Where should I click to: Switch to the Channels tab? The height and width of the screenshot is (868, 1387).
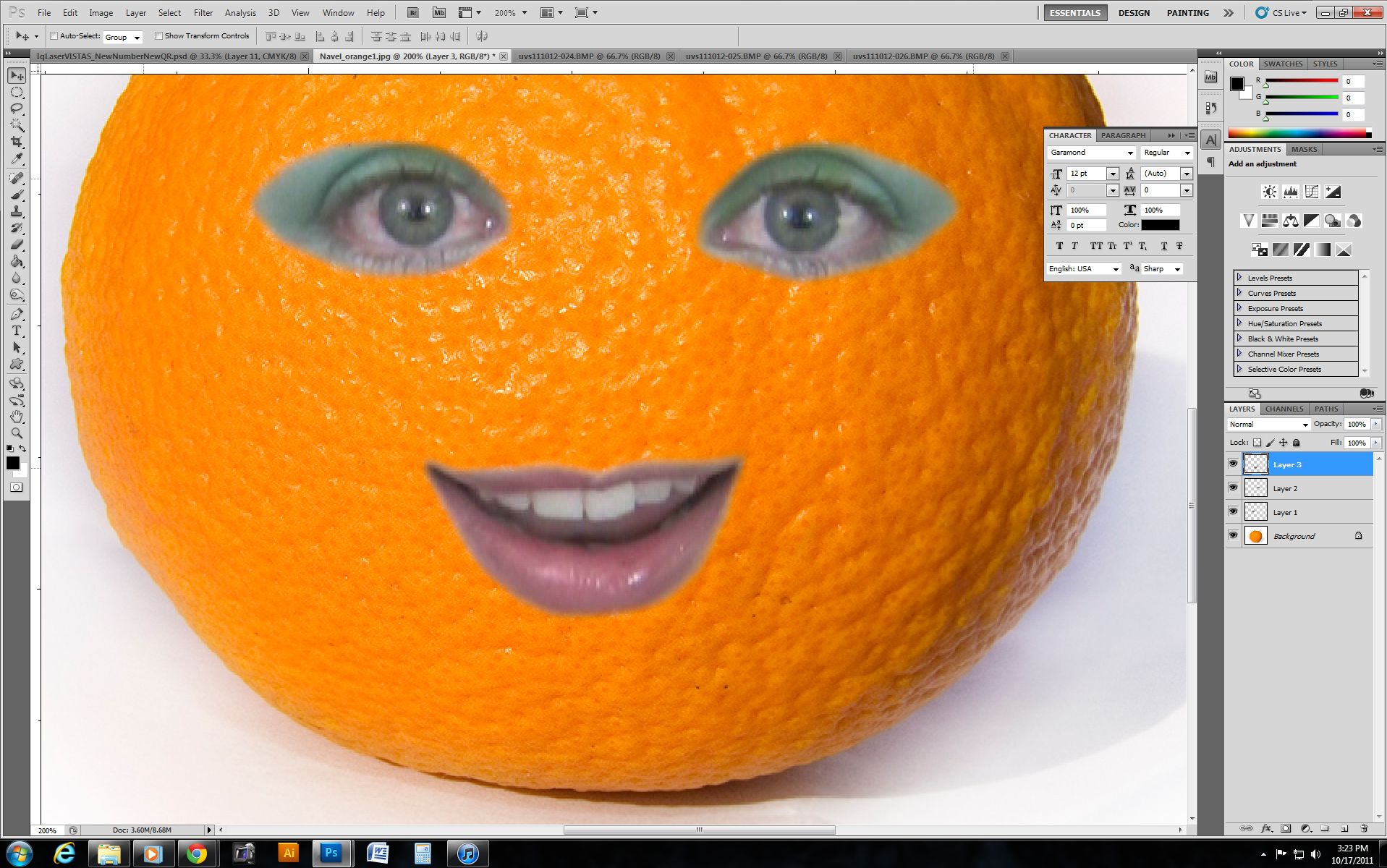[1283, 409]
